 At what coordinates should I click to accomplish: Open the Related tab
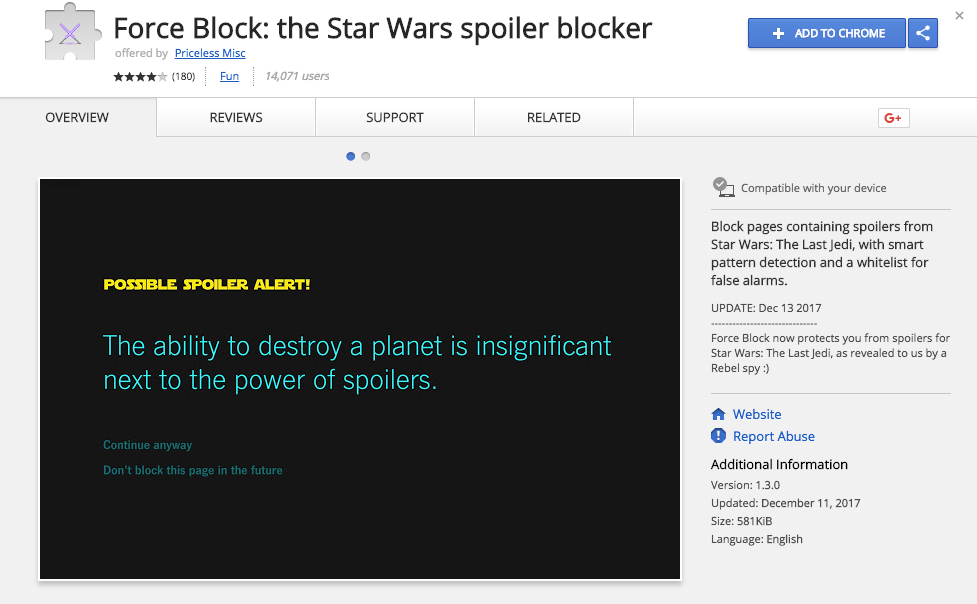[x=553, y=118]
